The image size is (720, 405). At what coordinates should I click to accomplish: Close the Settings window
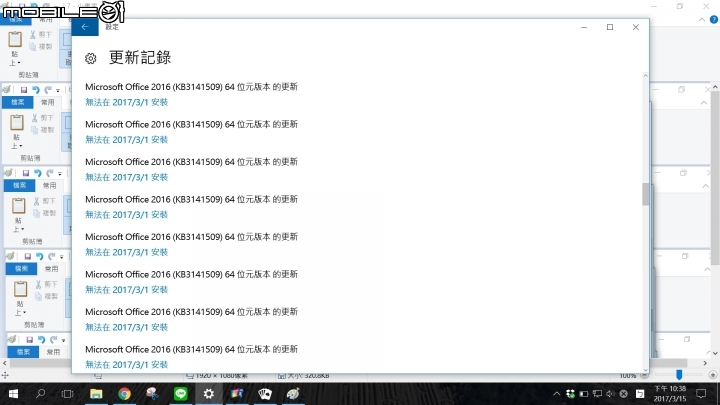636,27
